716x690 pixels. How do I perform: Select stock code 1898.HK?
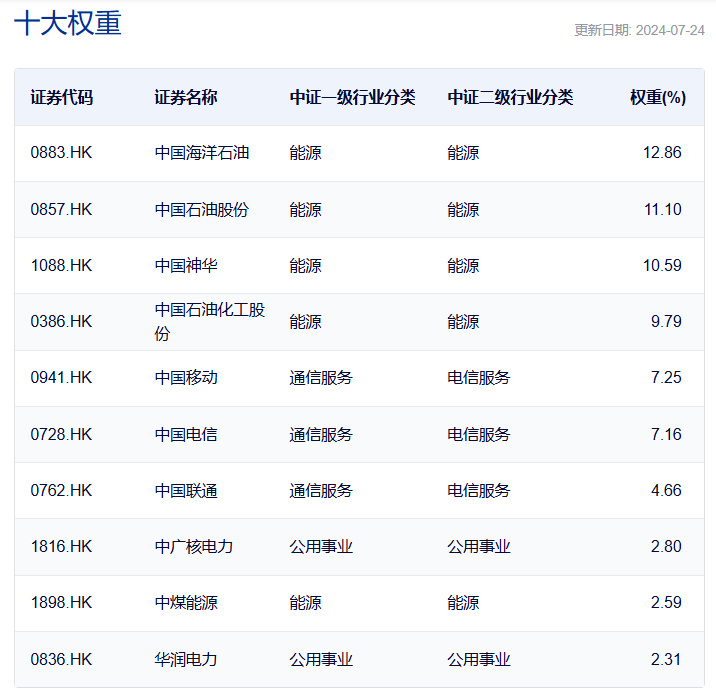coord(61,603)
